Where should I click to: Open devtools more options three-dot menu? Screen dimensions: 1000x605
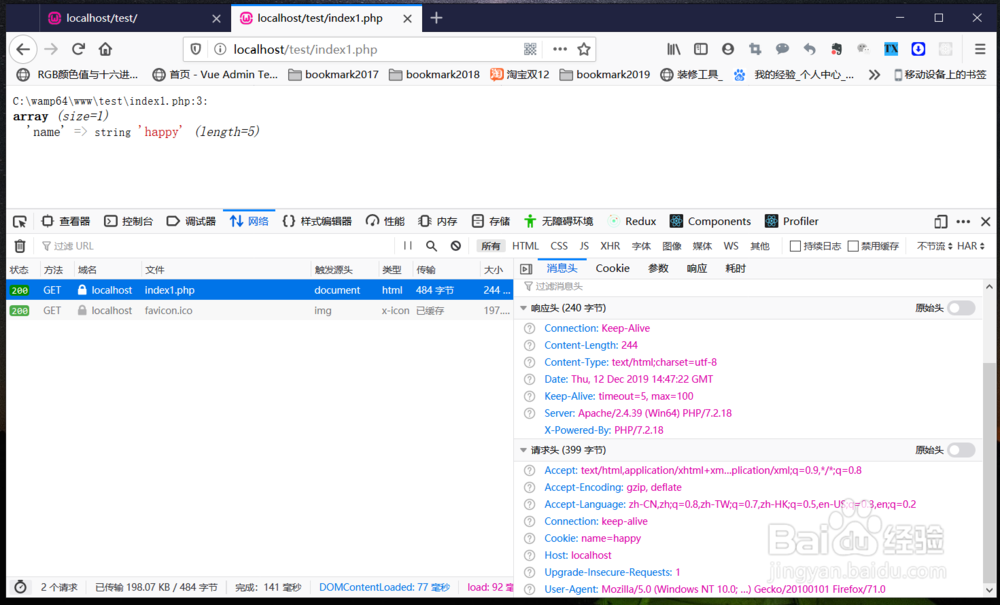[x=963, y=221]
